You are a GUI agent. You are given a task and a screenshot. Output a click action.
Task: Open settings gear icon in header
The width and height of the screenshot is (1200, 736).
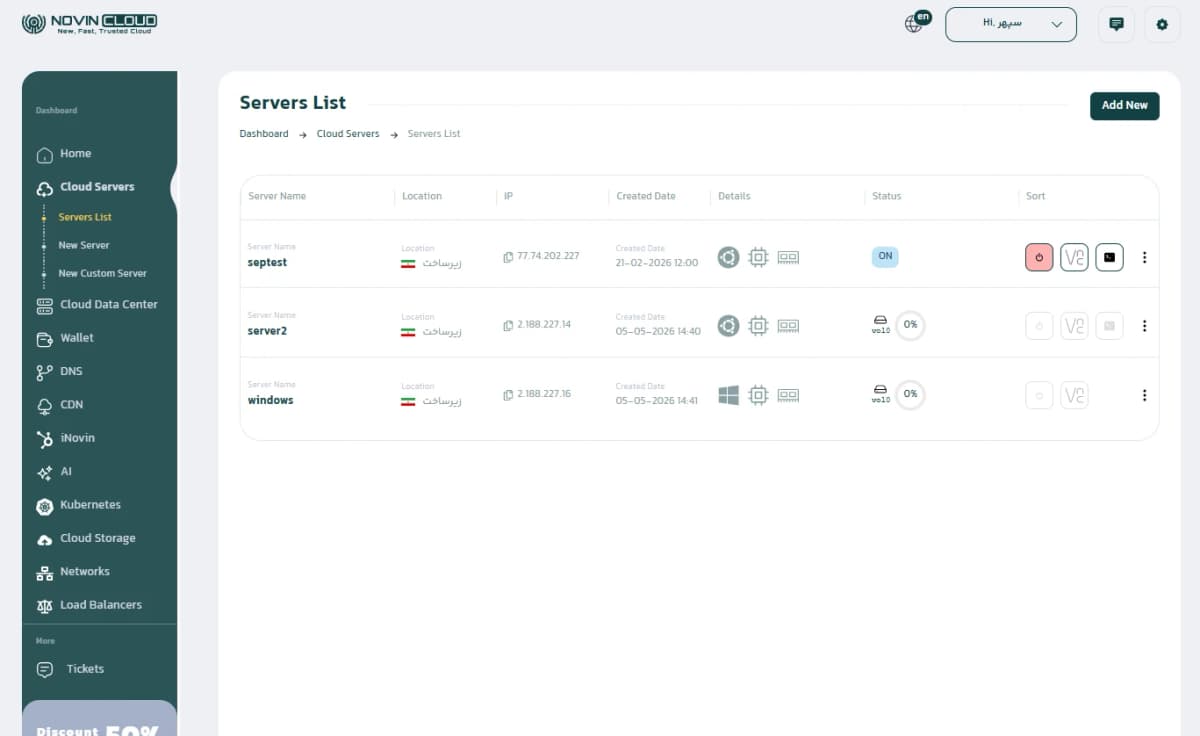coord(1162,24)
